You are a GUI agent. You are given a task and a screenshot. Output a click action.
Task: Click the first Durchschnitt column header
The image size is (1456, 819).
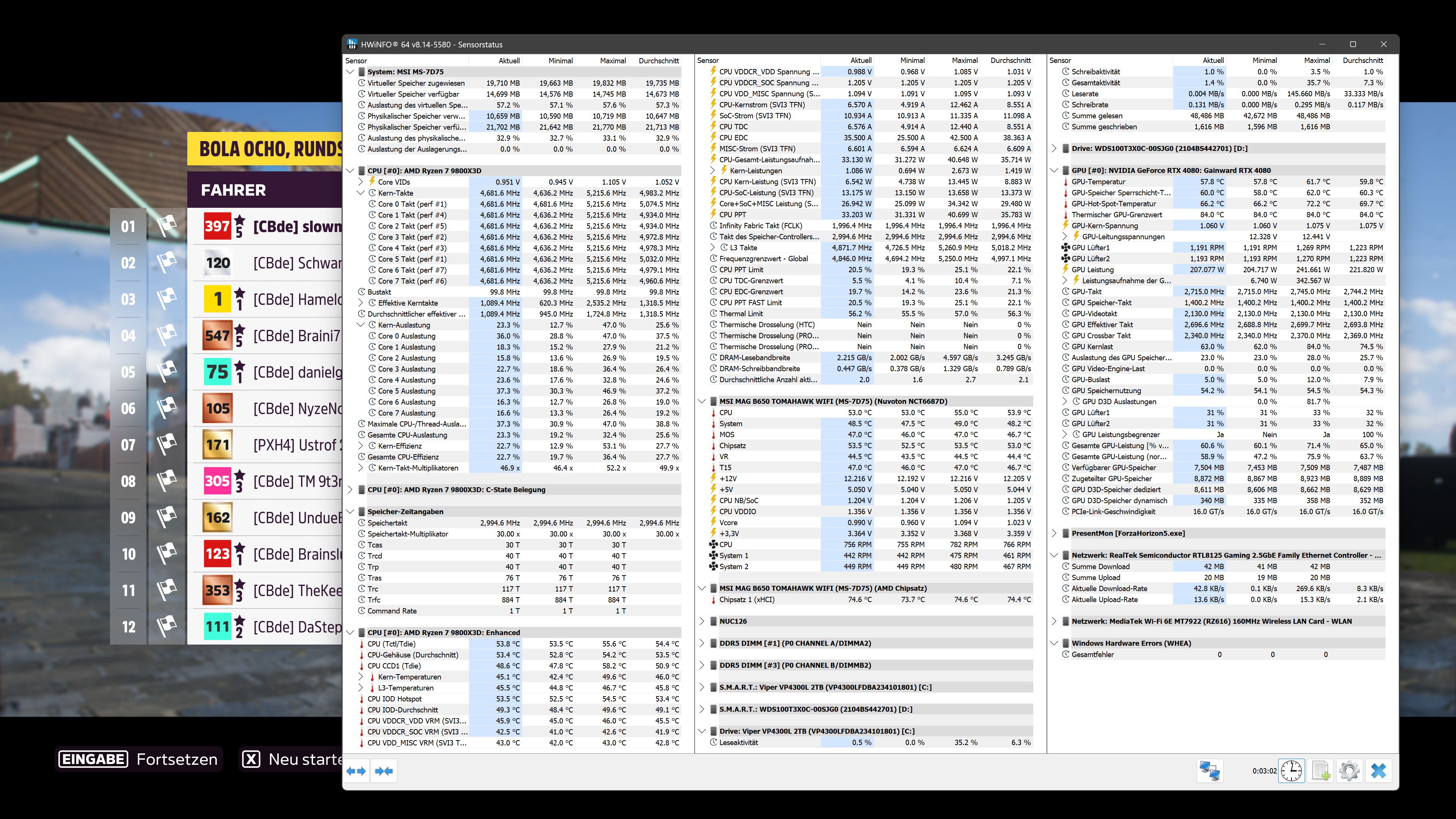[659, 61]
